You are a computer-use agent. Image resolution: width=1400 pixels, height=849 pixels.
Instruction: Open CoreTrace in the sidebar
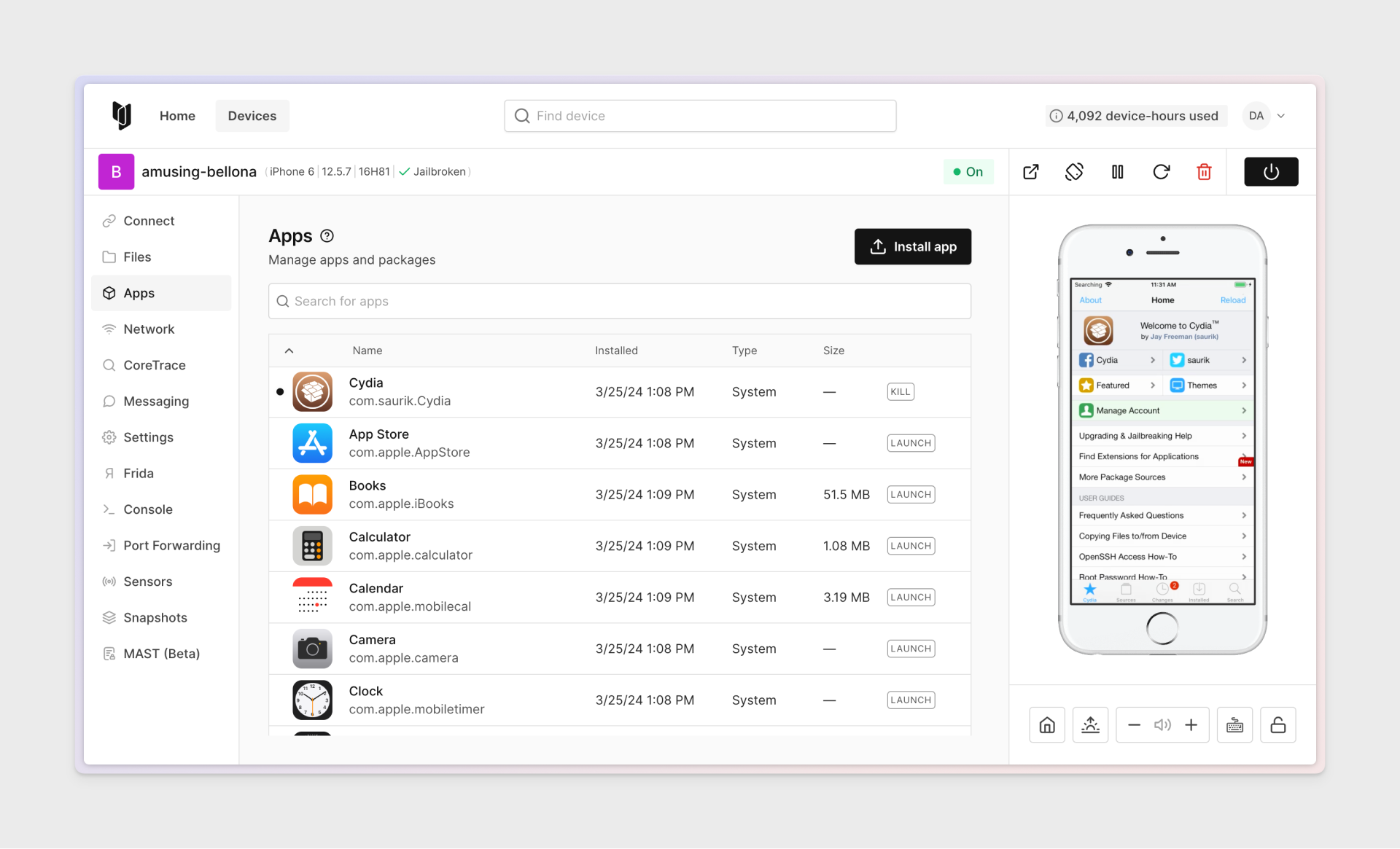[161, 365]
